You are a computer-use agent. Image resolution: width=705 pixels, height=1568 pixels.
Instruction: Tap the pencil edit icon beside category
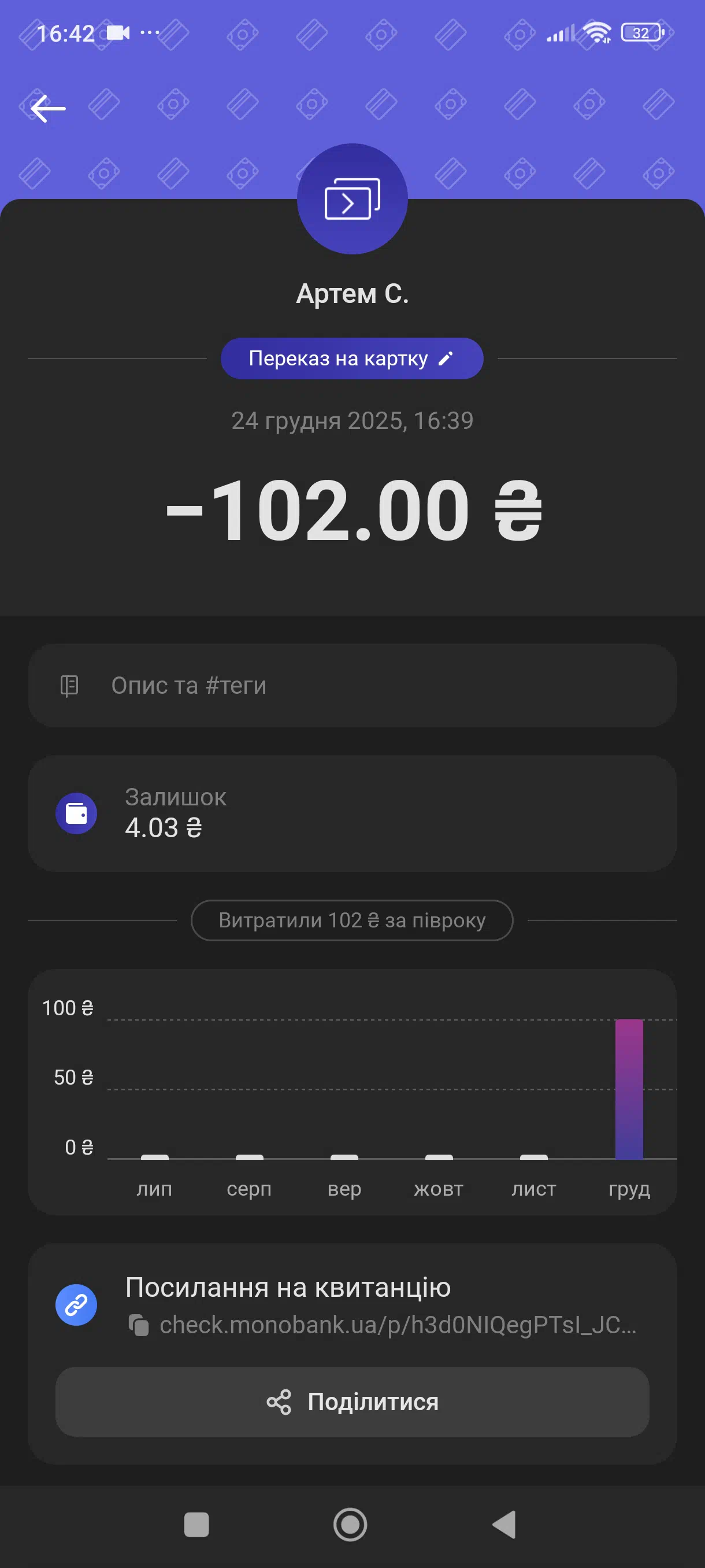(446, 358)
